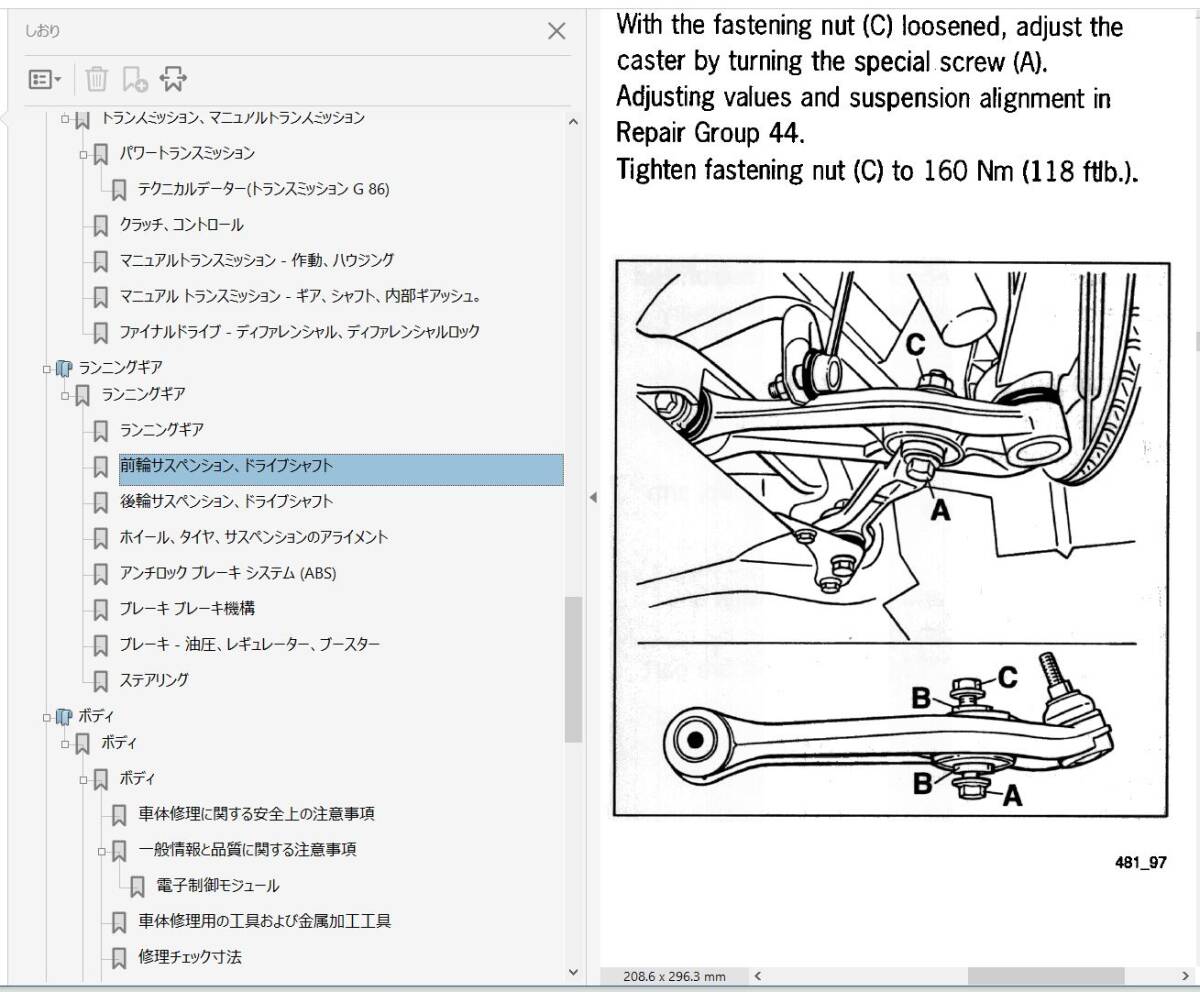Click the ランニングギア book-style bookmark icon
Image resolution: width=1200 pixels, height=992 pixels.
tap(65, 367)
